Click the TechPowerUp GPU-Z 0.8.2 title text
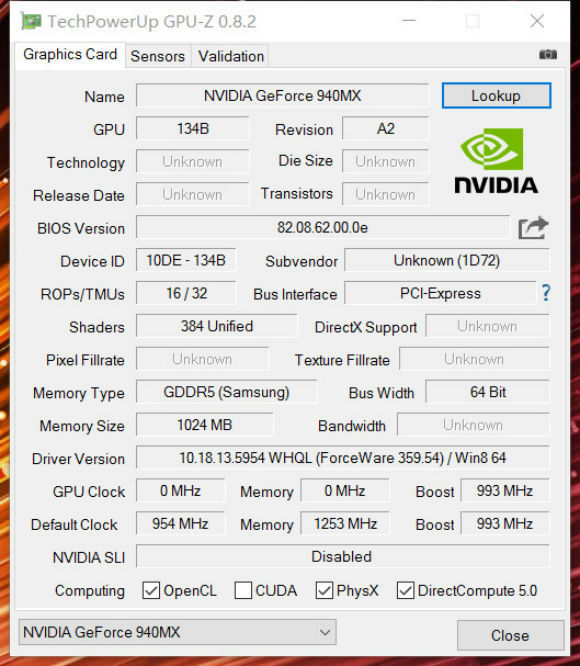Viewport: 580px width, 666px height. [152, 22]
